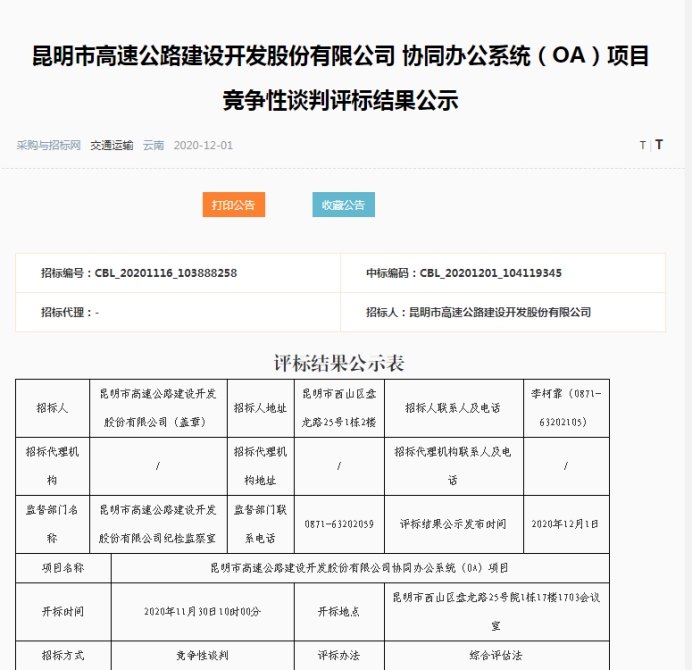This screenshot has width=693, height=670.
Task: Click the supervision phone 0871-63202059 cell
Action: [339, 523]
